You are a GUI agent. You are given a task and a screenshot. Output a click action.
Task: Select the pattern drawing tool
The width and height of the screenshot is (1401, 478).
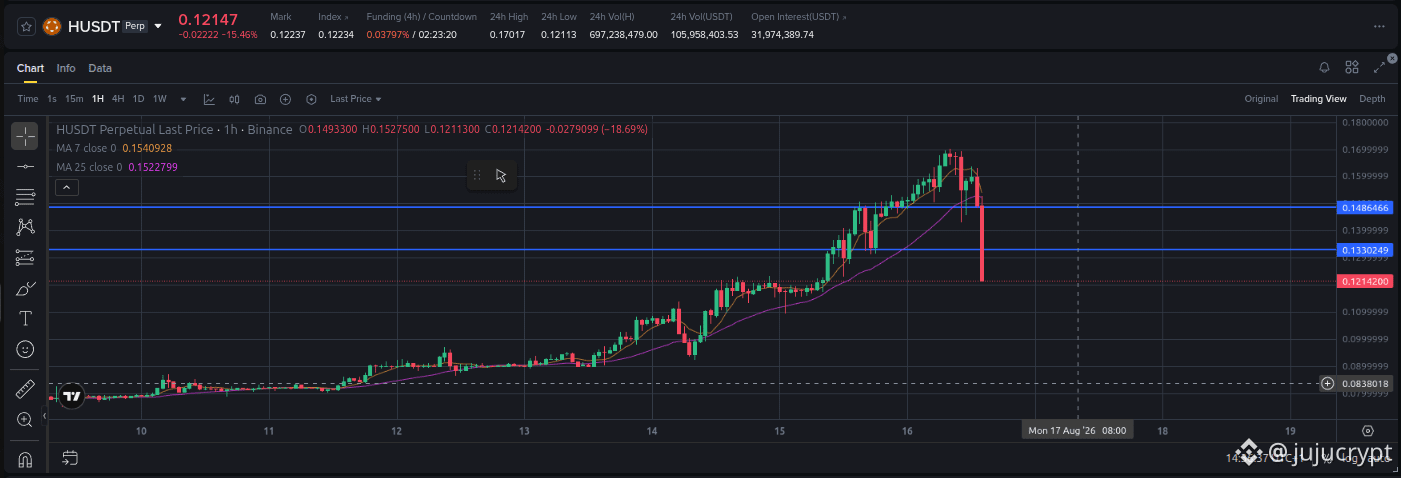click(x=25, y=227)
